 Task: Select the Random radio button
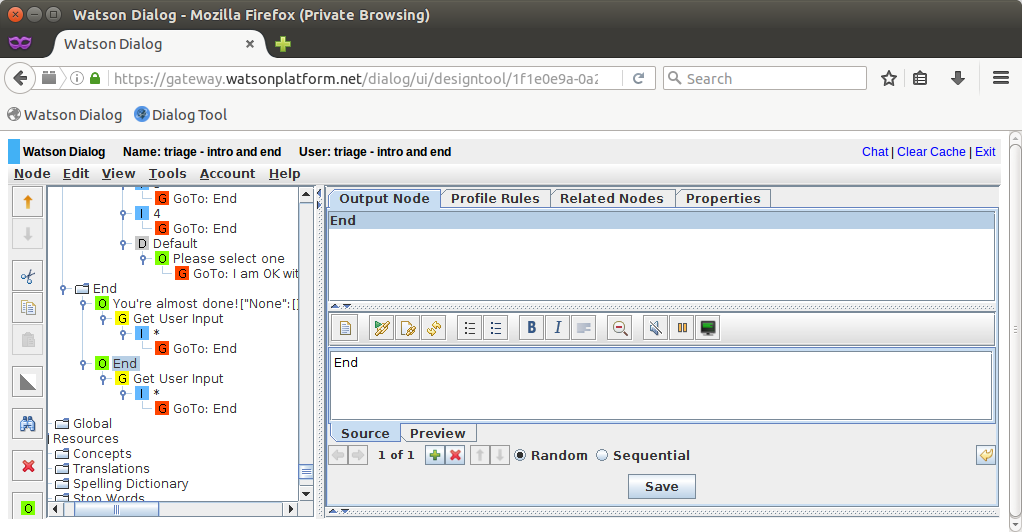coord(520,455)
